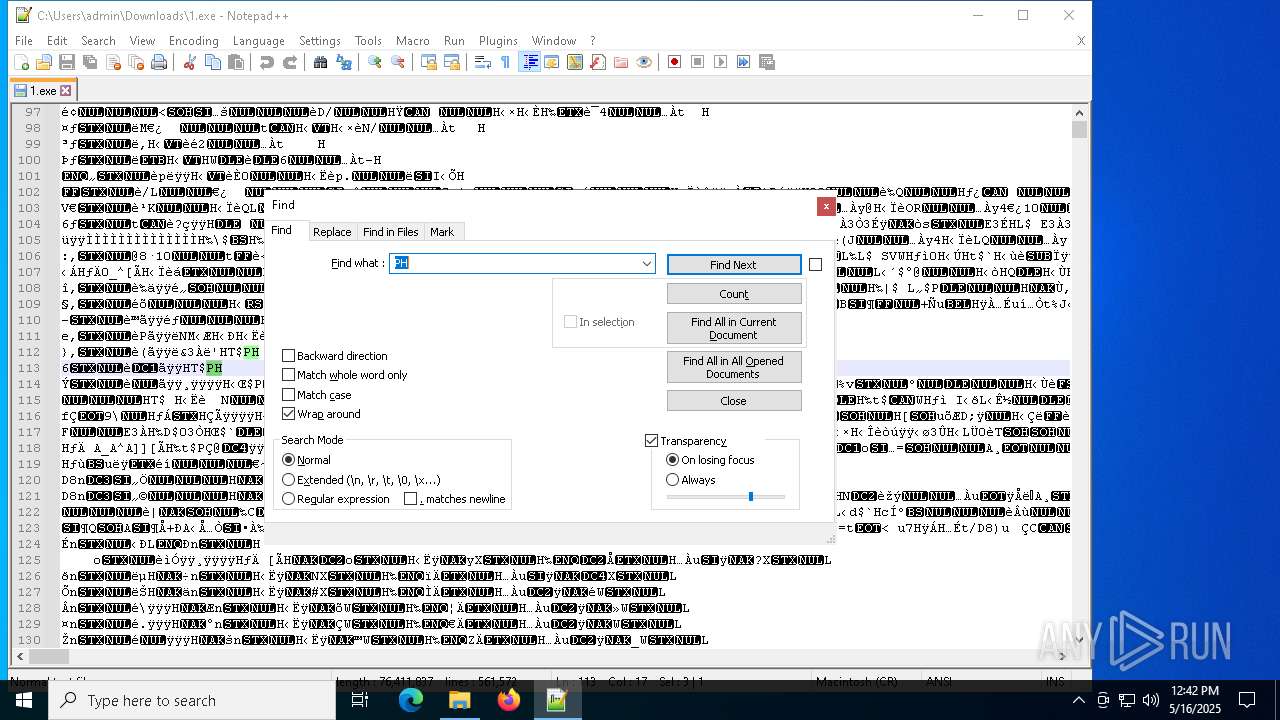Check '. matches newline' option
This screenshot has width=1280, height=720.
(410, 499)
